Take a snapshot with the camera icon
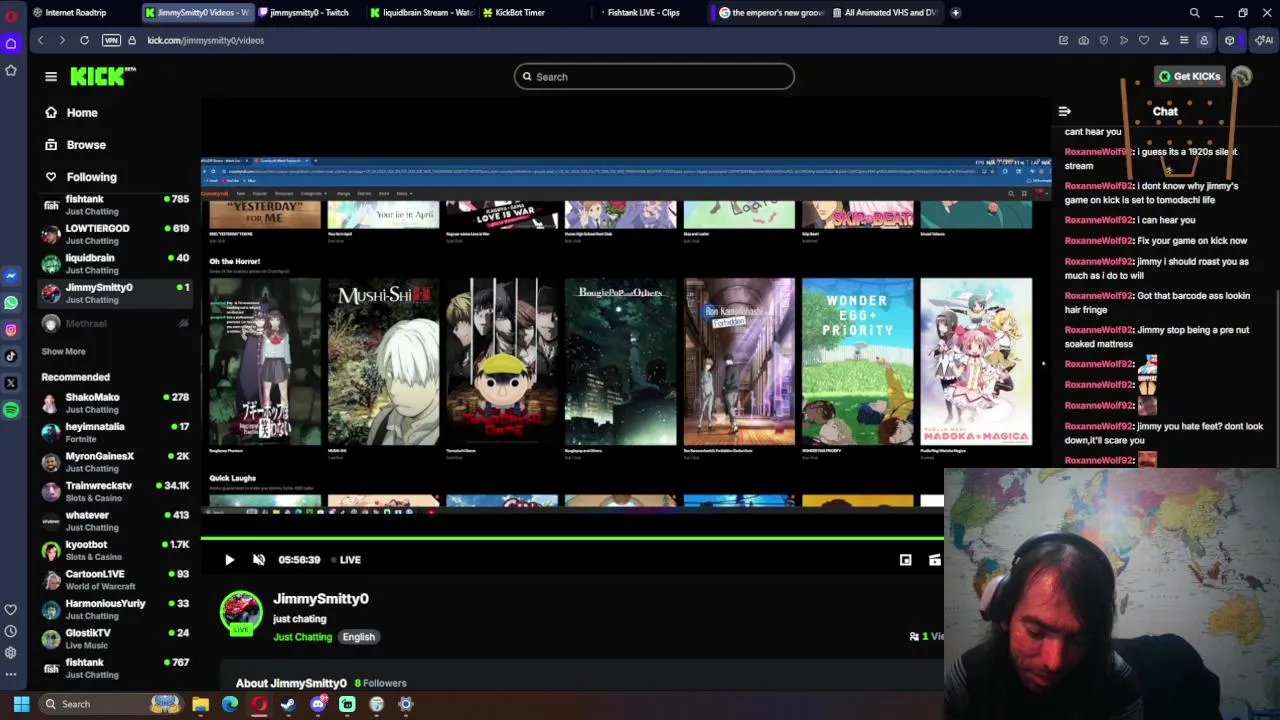Screen dimensions: 1280x720 coord(1084,40)
